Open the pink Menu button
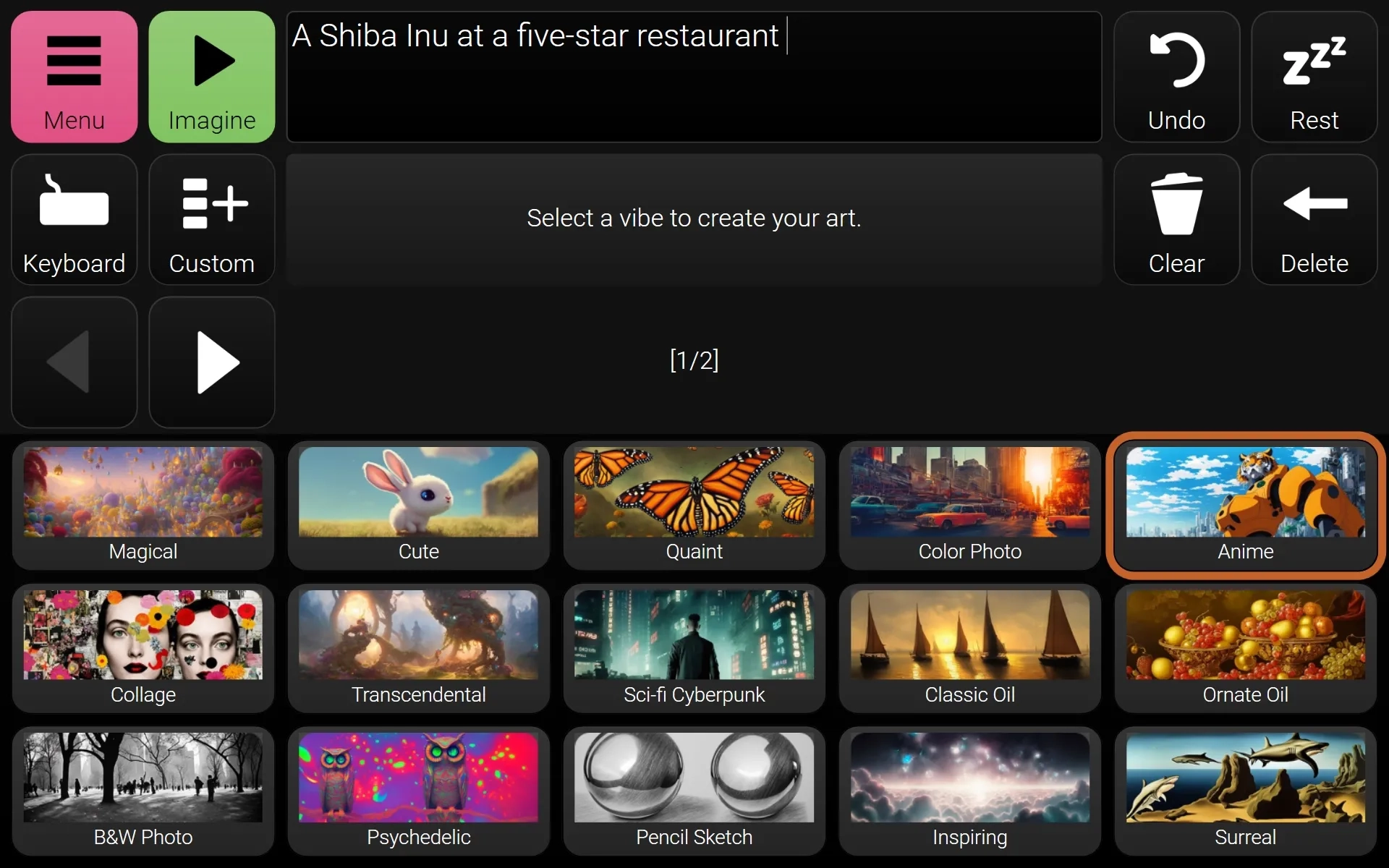 point(74,77)
